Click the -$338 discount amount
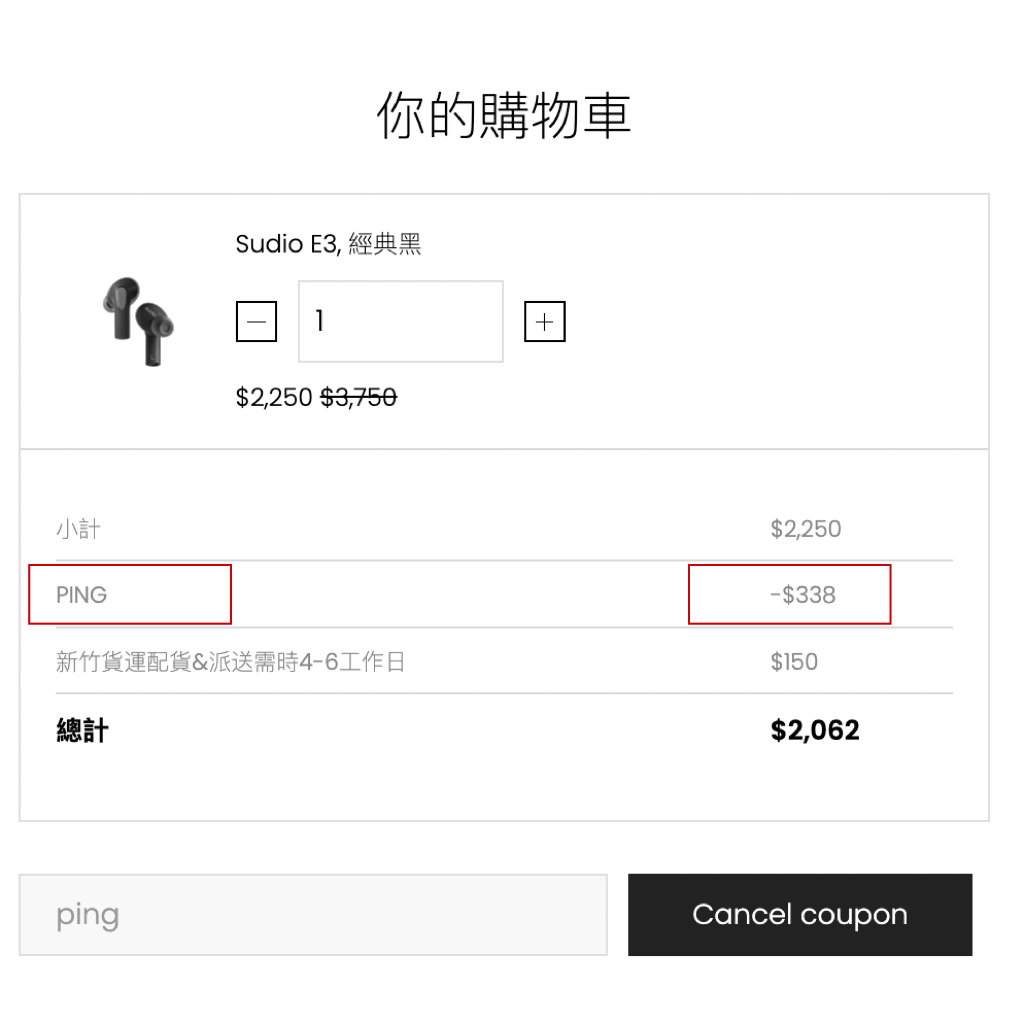 pyautogui.click(x=803, y=594)
